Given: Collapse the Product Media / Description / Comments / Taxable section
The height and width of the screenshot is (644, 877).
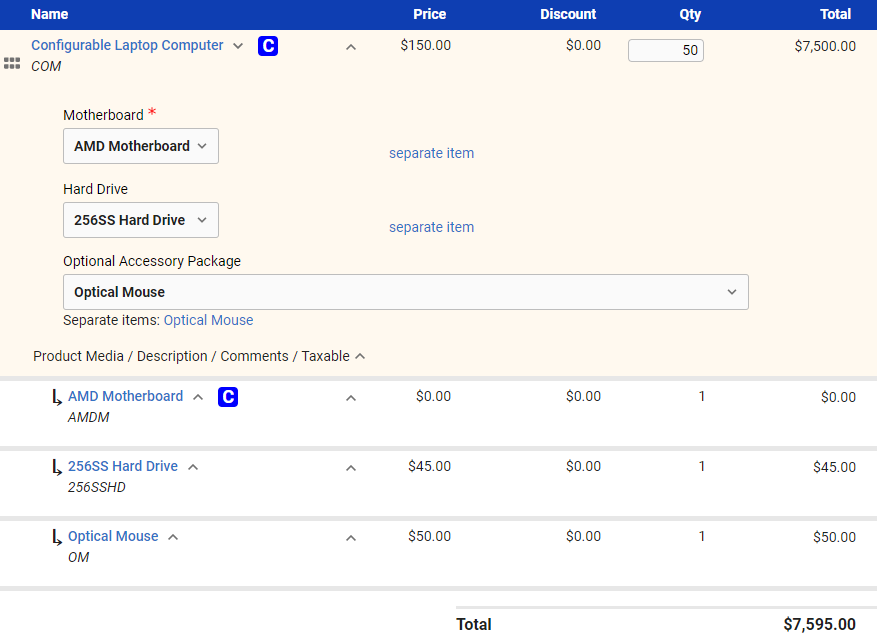Looking at the screenshot, I should (357, 356).
